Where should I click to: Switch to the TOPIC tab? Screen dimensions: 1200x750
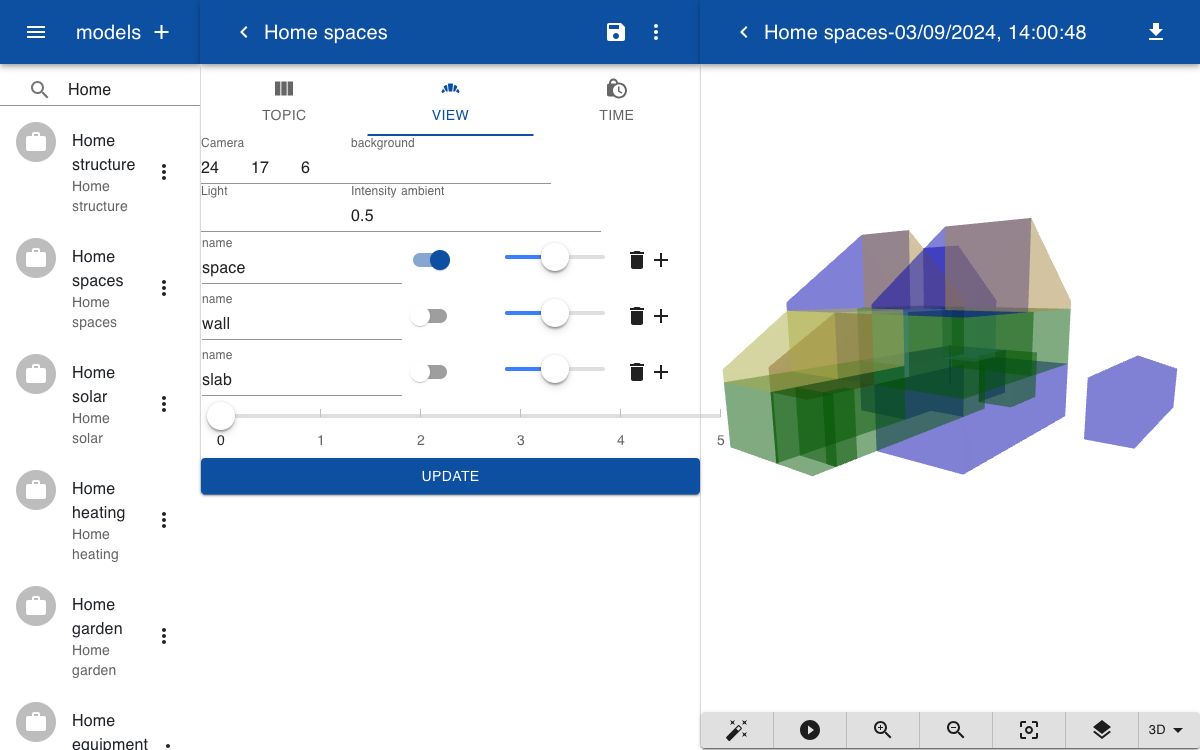click(x=284, y=101)
